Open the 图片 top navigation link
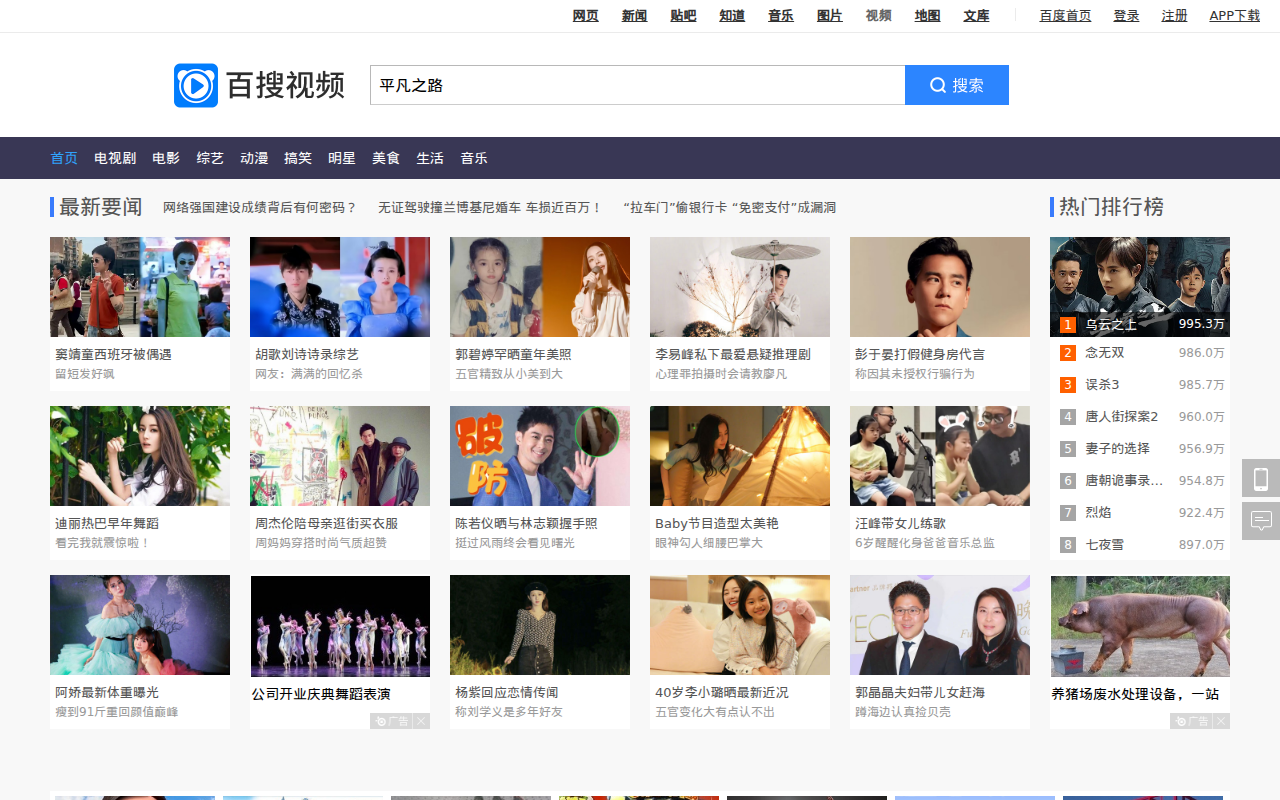Screen dimensions: 1280x800 point(830,16)
